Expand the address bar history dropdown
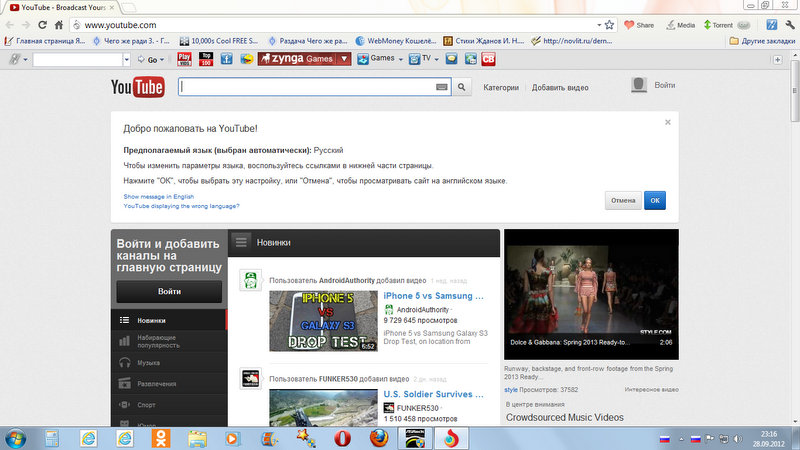Screen dimensions: 800x450 coord(599,24)
